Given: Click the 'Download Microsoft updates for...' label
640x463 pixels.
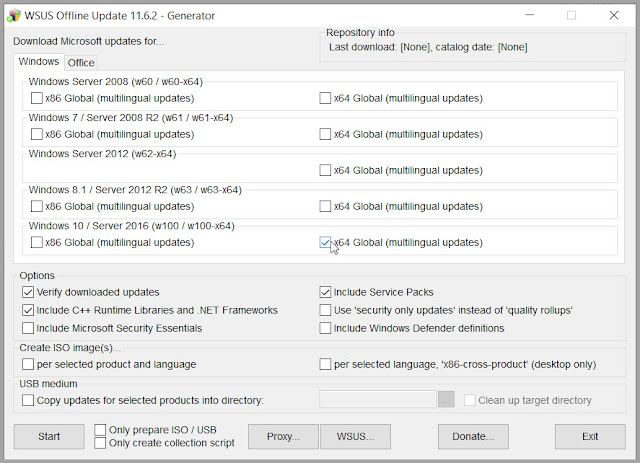Looking at the screenshot, I should 89,42.
